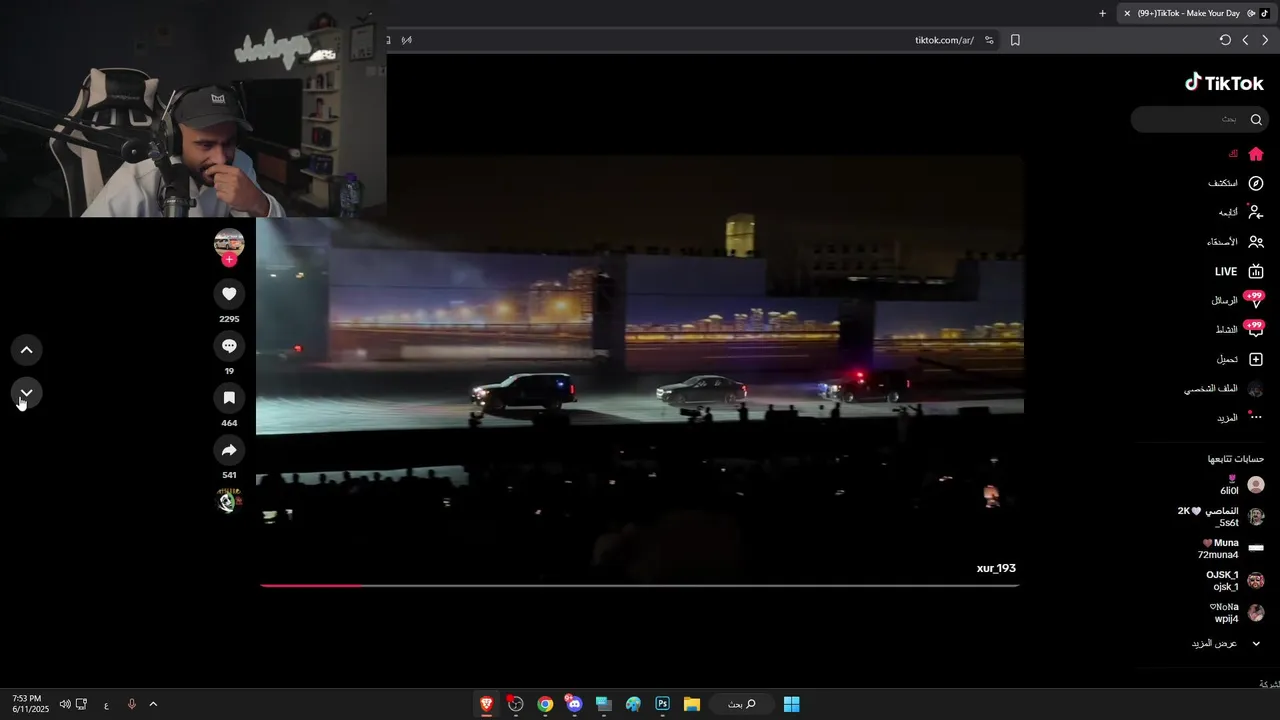Bookmark this page in the address bar
This screenshot has height=720, width=1280.
pyautogui.click(x=1015, y=40)
